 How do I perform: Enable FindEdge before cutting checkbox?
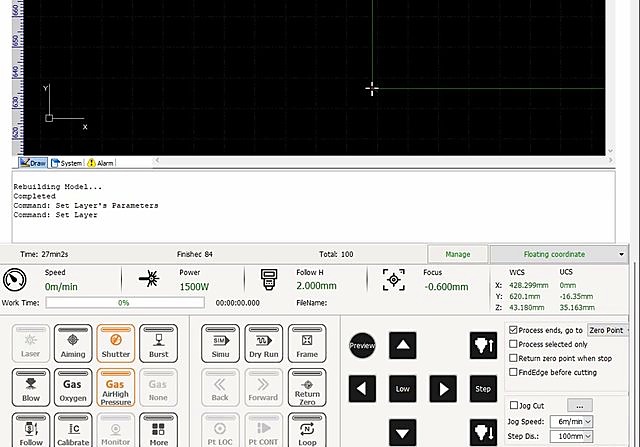[x=513, y=372]
